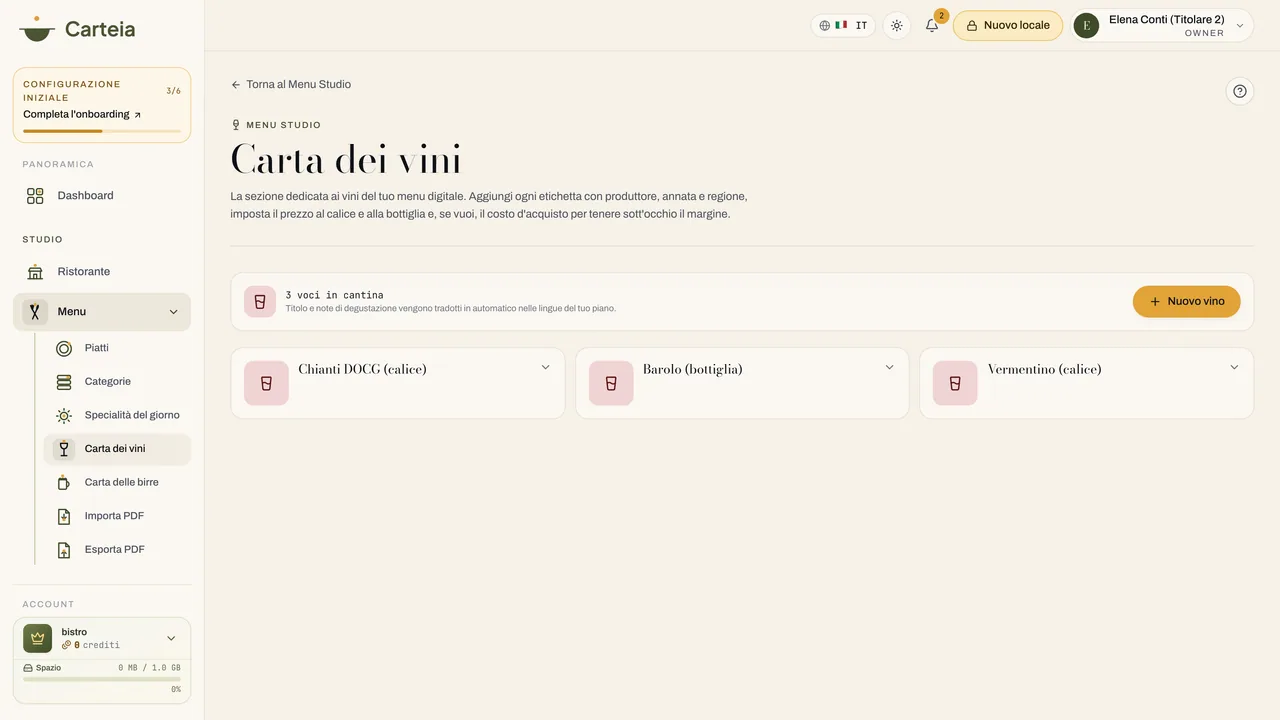Click the 0 crediti label
Image resolution: width=1280 pixels, height=720 pixels.
click(x=91, y=645)
